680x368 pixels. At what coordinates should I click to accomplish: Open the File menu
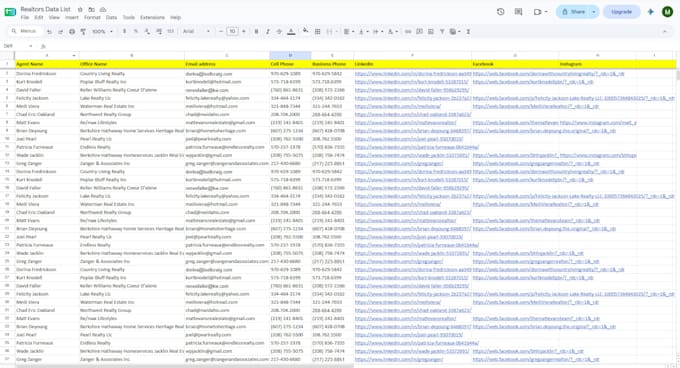(x=25, y=18)
